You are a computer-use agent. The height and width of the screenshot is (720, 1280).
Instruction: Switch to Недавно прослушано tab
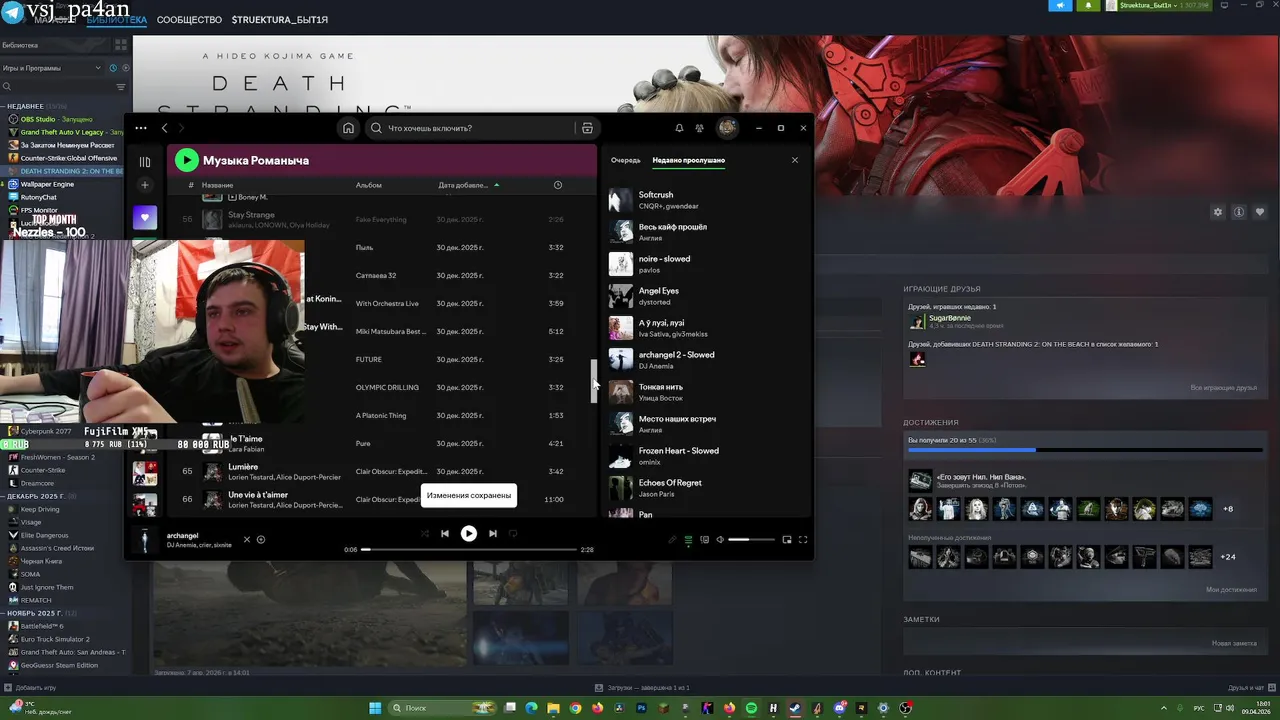(689, 160)
